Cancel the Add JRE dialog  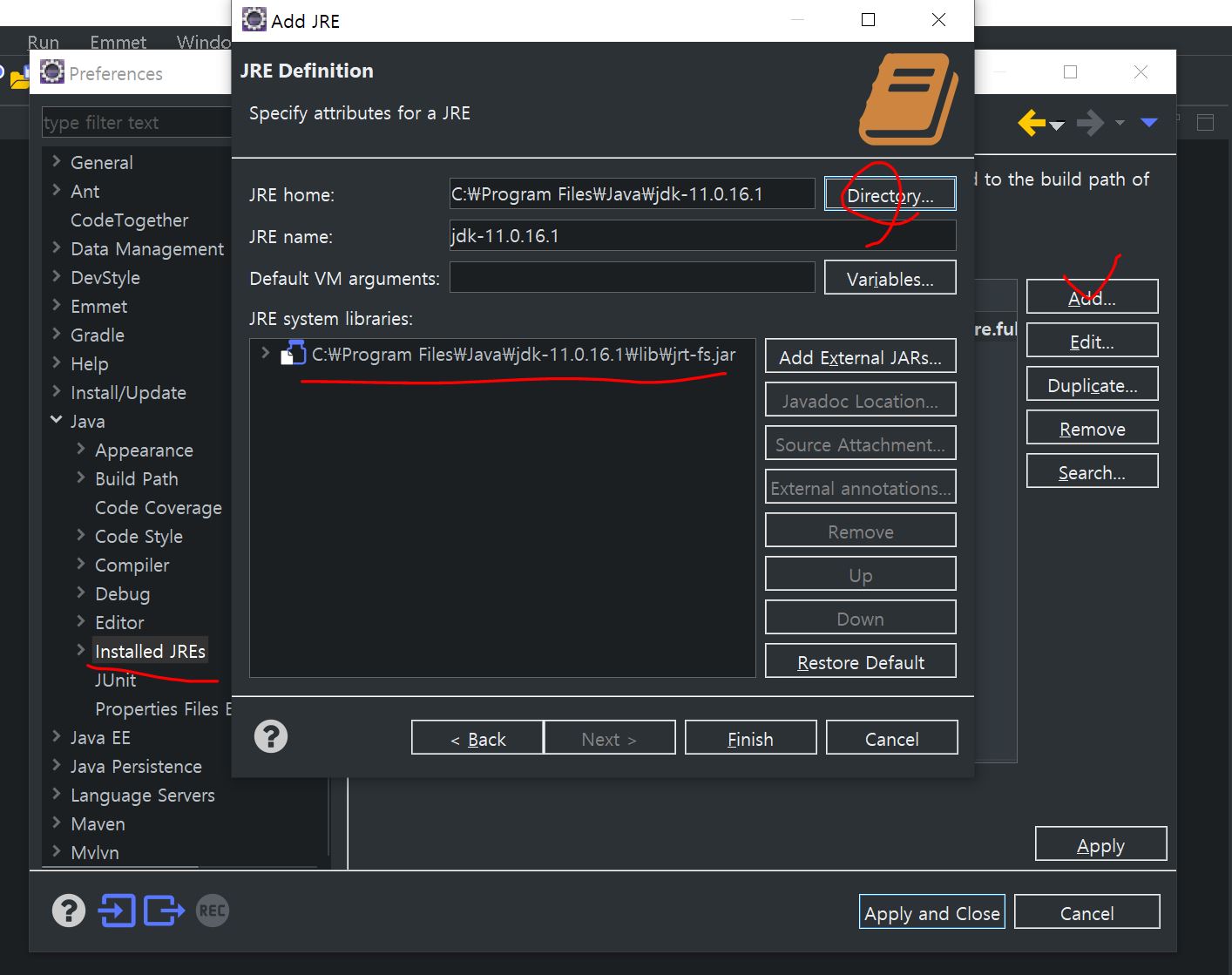point(891,738)
